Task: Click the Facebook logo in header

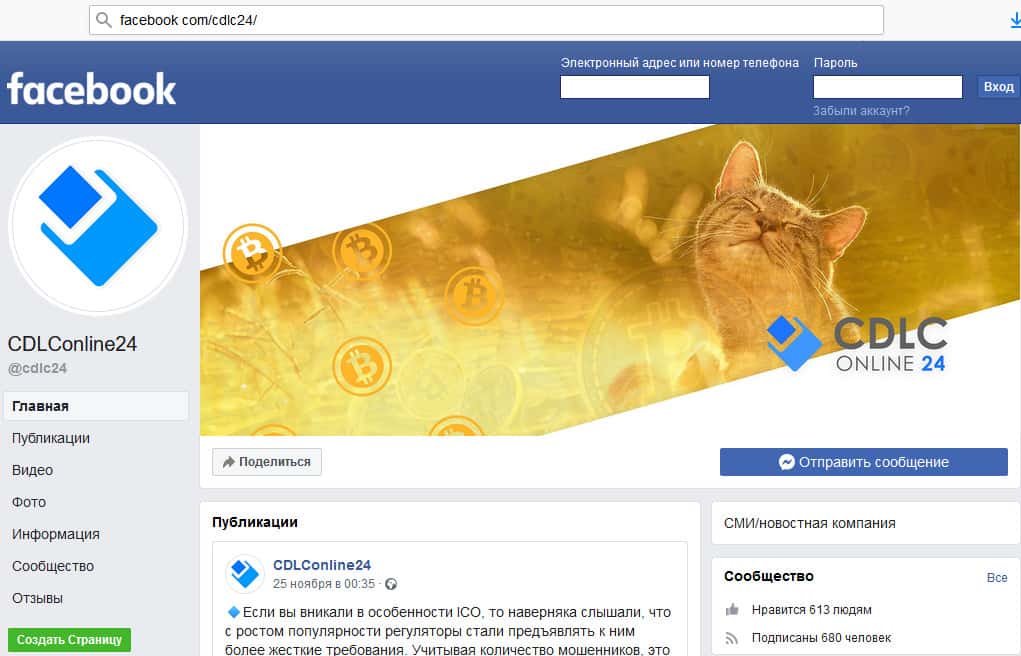Action: [91, 89]
